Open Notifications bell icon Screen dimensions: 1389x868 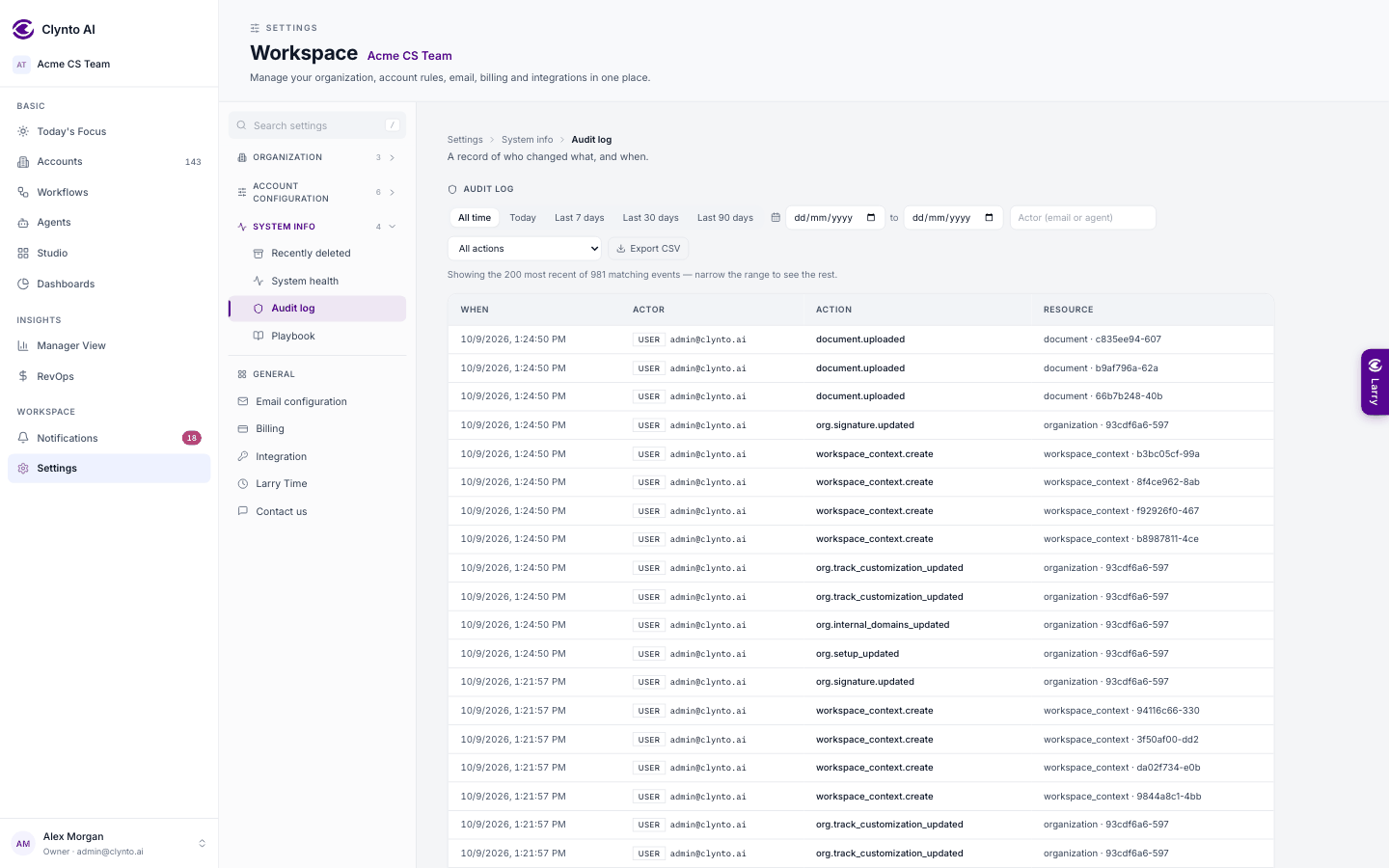point(23,438)
